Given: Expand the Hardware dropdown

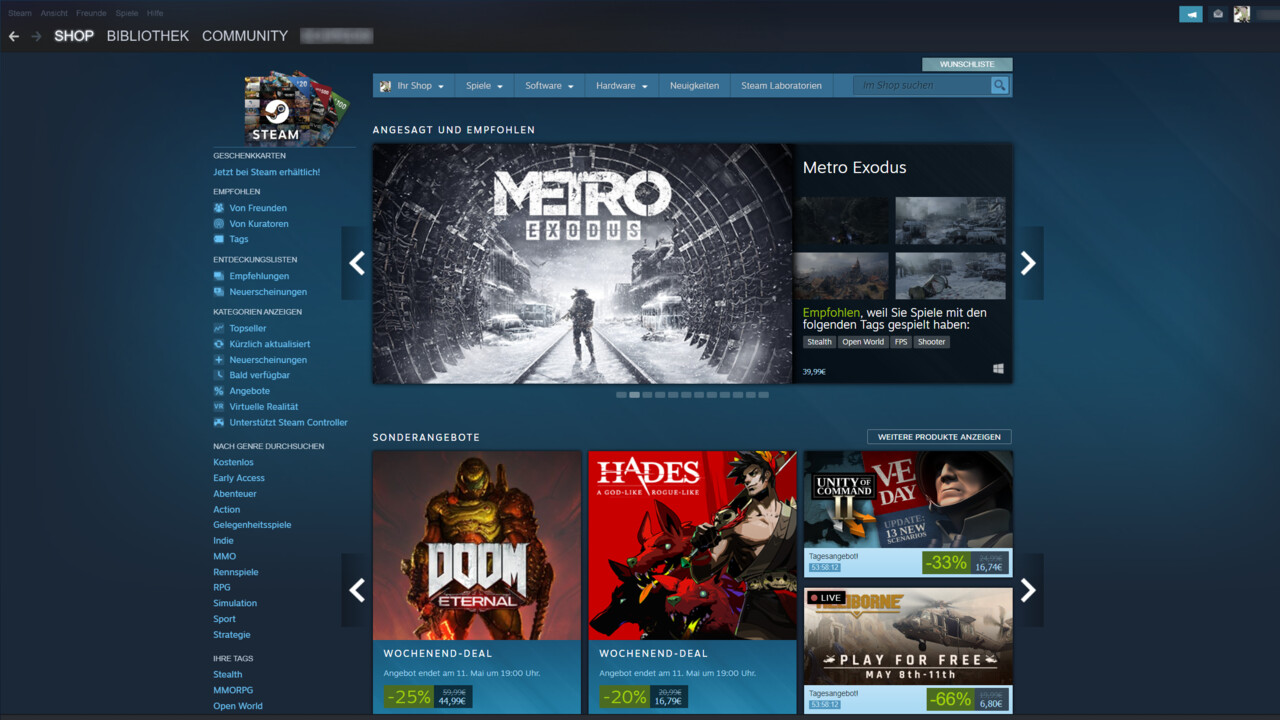Looking at the screenshot, I should click(x=622, y=86).
